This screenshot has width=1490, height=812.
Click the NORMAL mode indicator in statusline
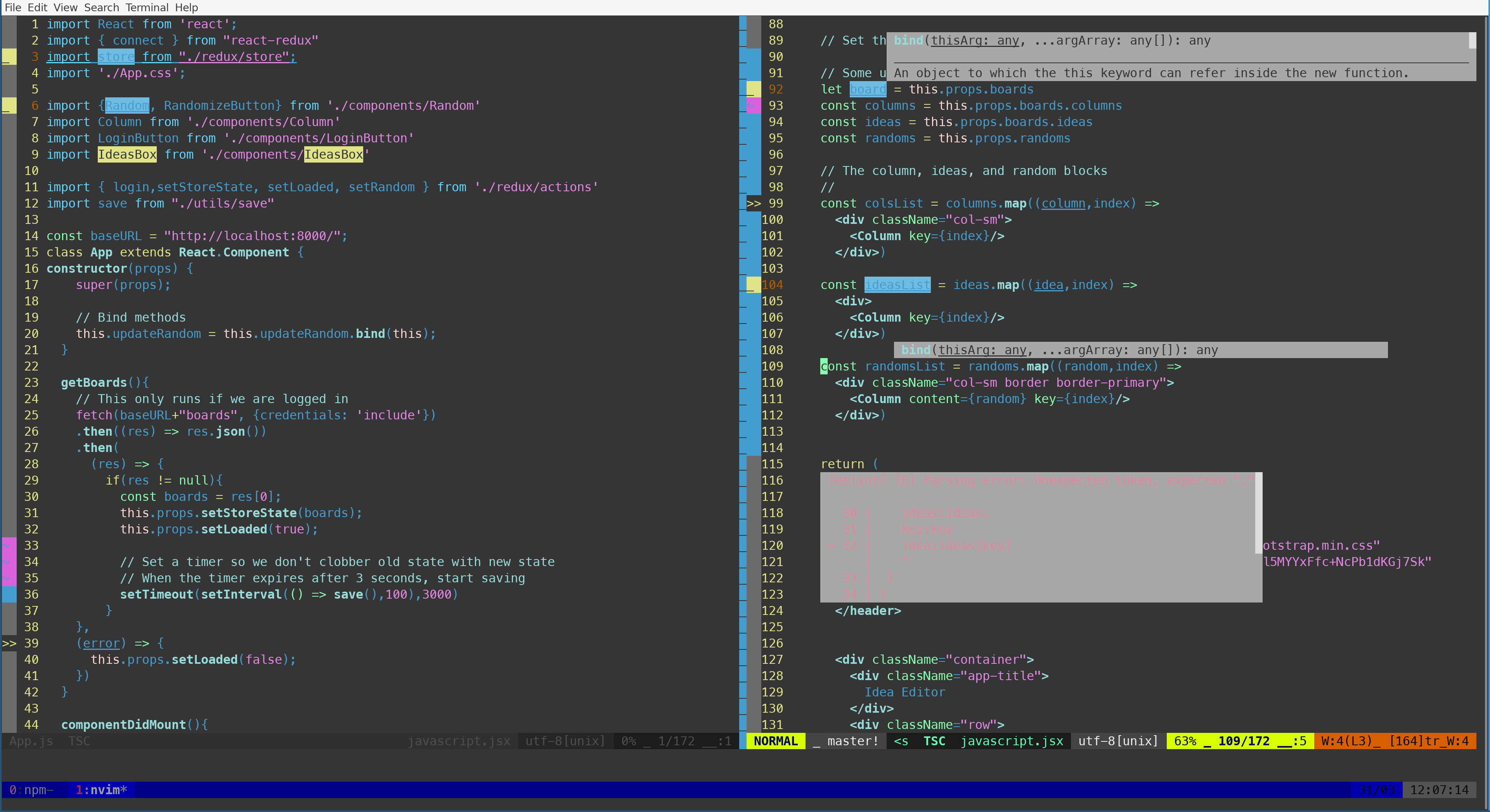coord(776,741)
